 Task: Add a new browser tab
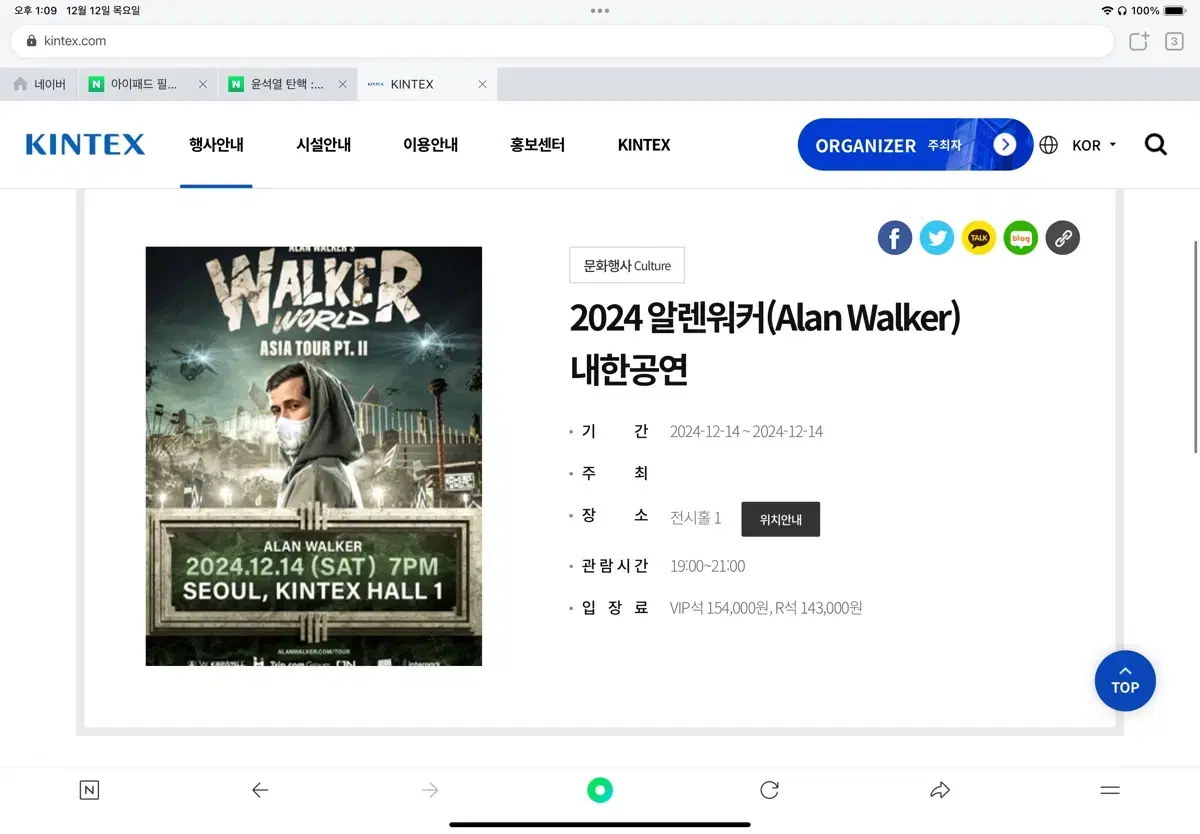pos(1138,41)
